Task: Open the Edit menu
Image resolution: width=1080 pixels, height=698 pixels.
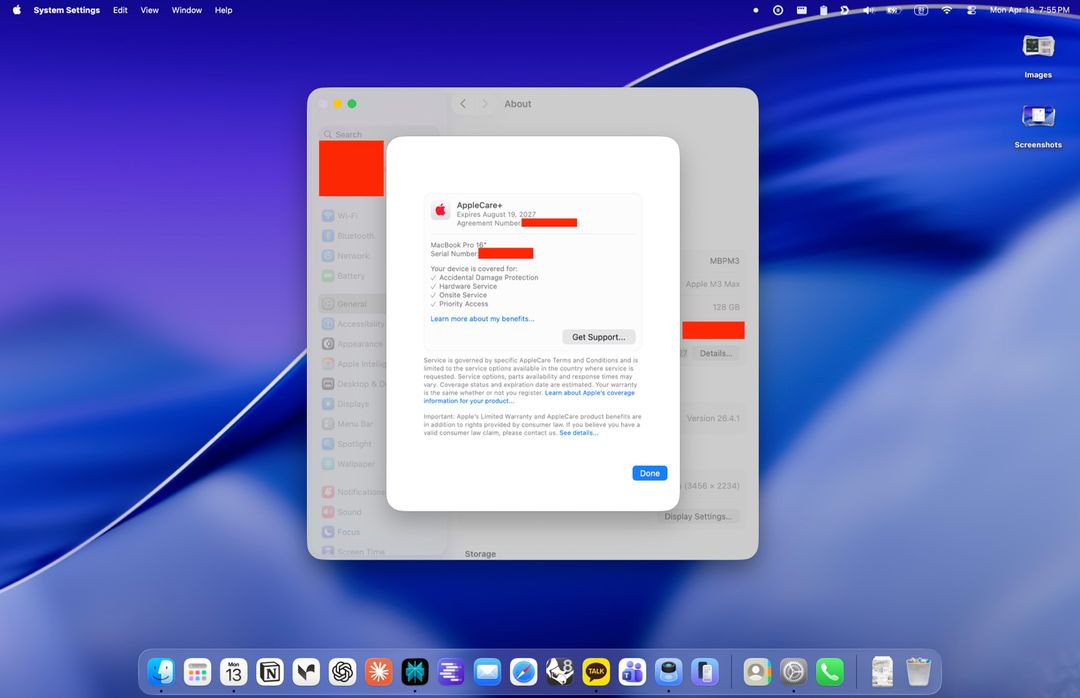Action: 120,10
